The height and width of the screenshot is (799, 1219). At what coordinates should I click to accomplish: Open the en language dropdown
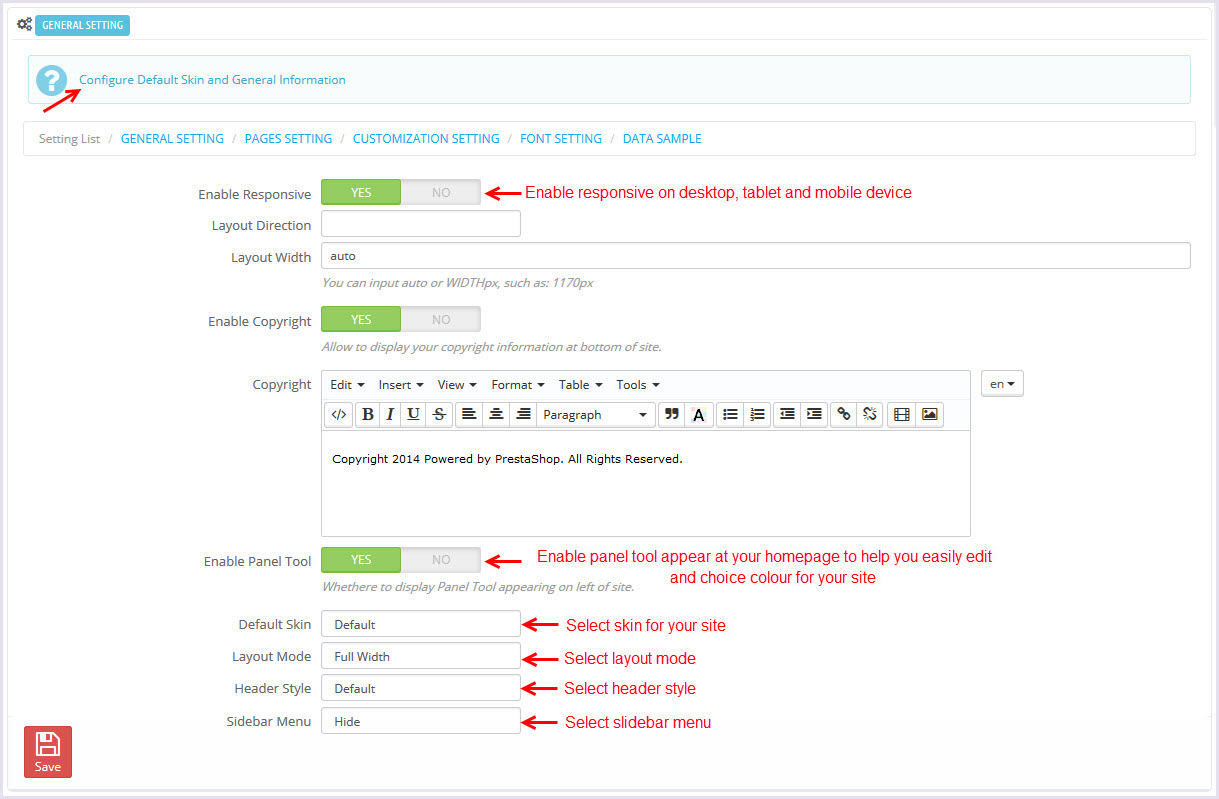click(x=1002, y=384)
